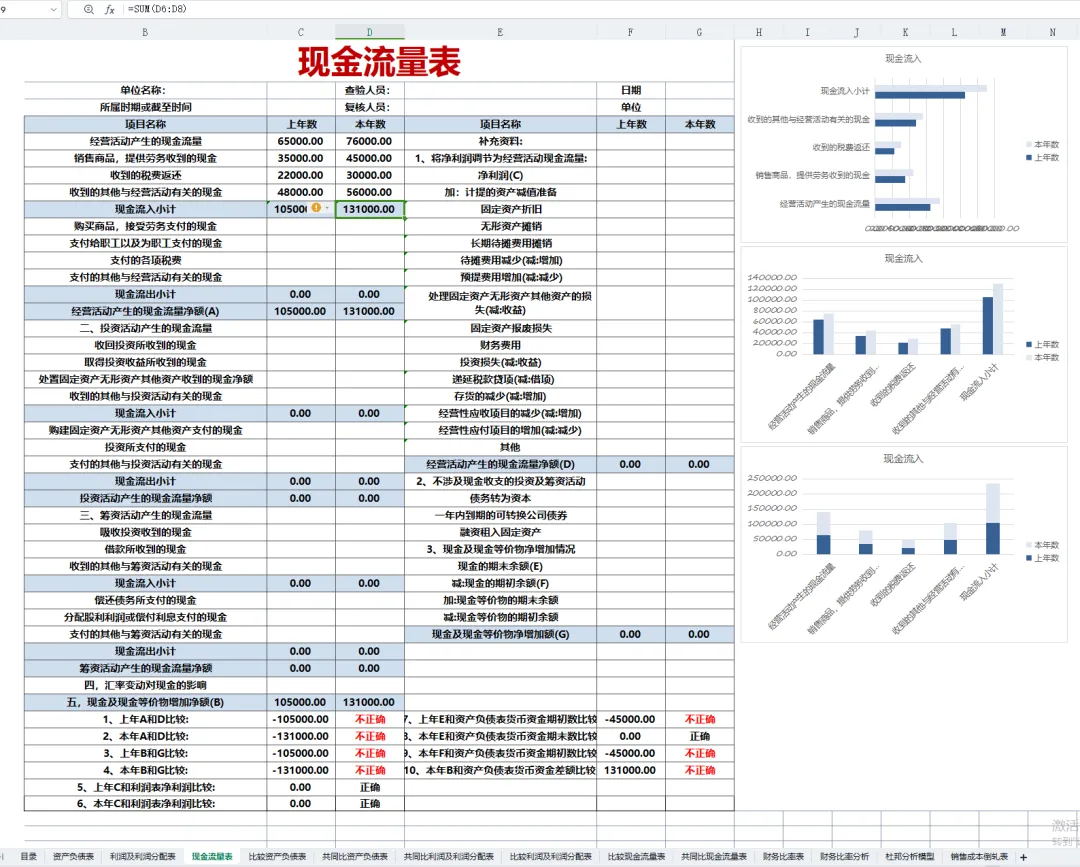Click the 6、本年C和利润表净利润比较: label

click(x=145, y=804)
